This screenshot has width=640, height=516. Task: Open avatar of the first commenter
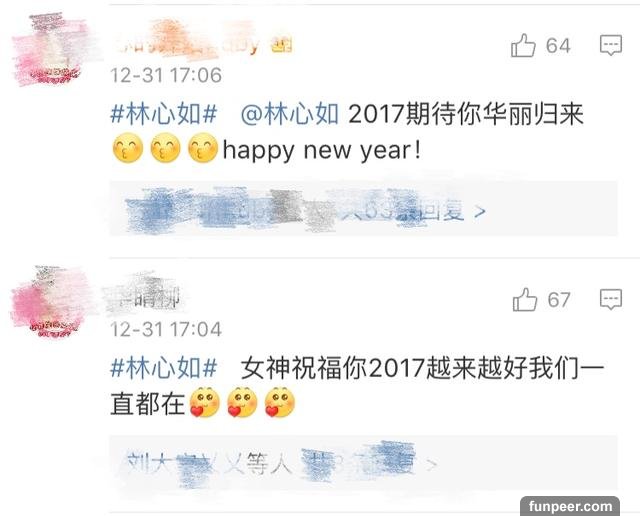point(51,48)
